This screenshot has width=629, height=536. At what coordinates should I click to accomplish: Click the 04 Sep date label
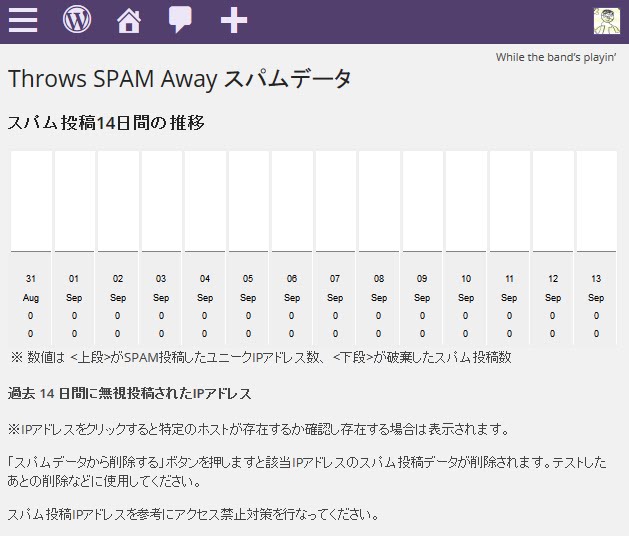click(205, 288)
